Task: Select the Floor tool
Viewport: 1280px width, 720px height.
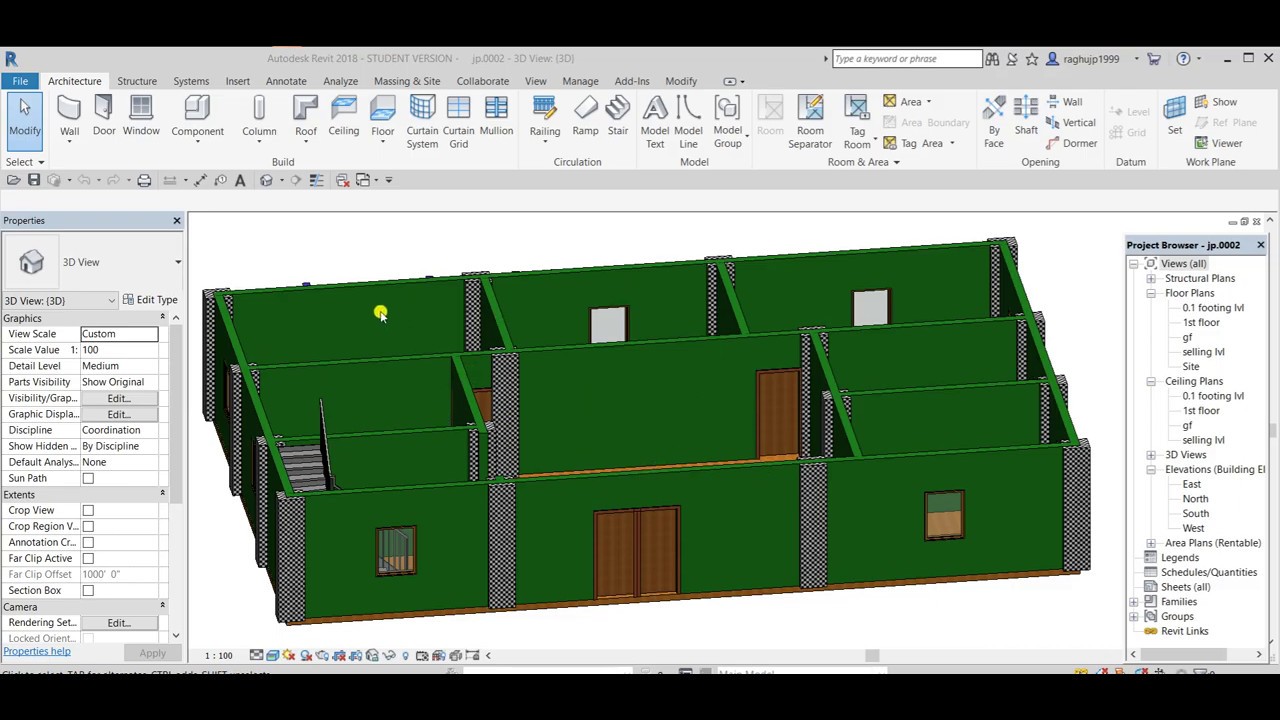Action: (382, 117)
